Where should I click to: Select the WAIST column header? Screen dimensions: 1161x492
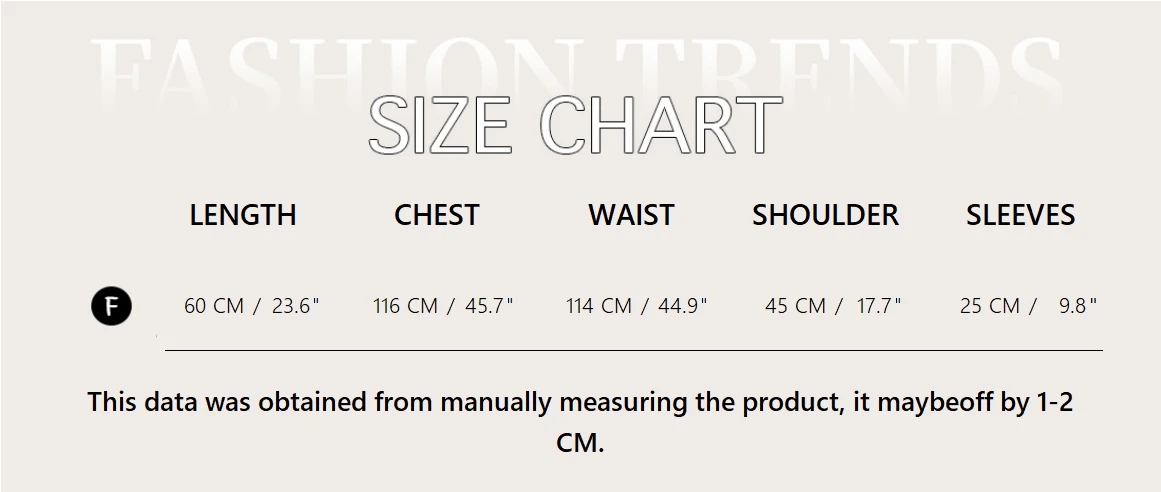[x=631, y=215]
